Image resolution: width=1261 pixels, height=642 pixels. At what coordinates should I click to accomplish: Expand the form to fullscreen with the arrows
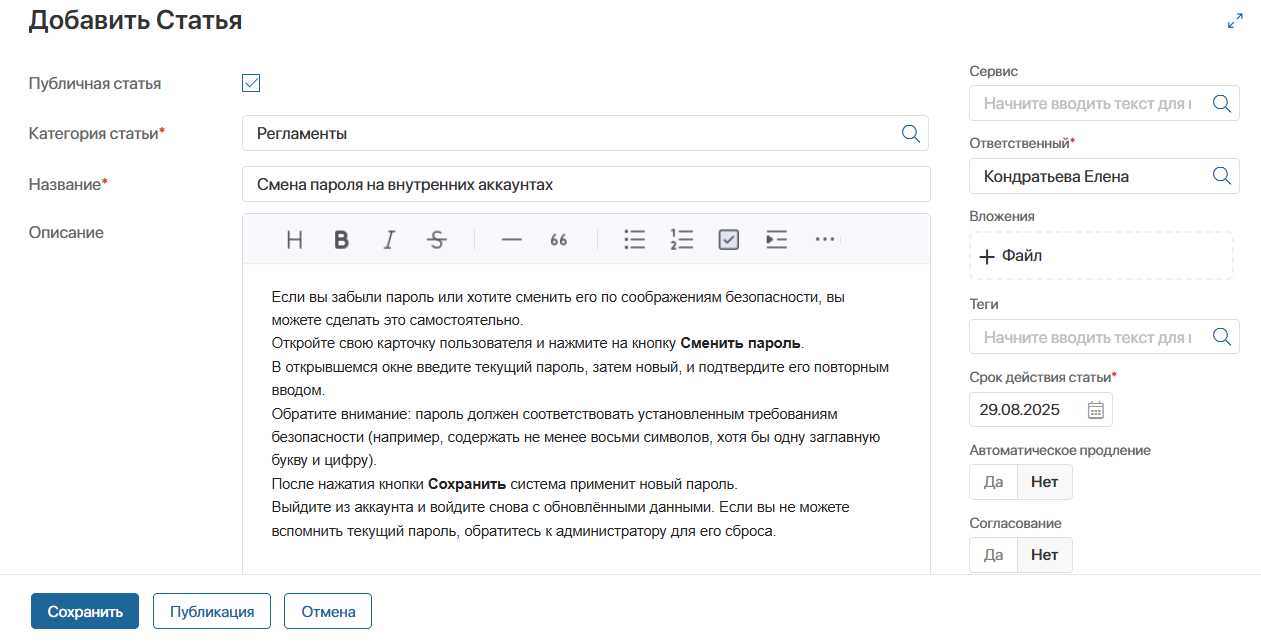pyautogui.click(x=1236, y=20)
